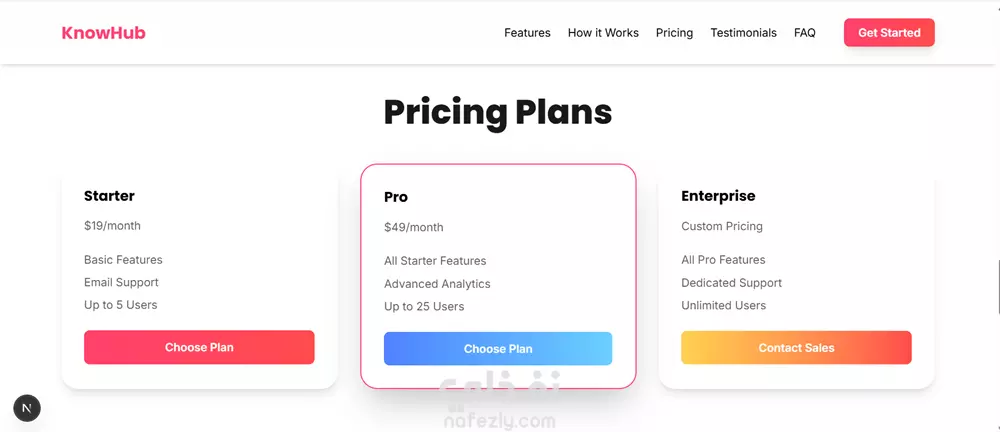Go to How it Works section

[x=603, y=33]
